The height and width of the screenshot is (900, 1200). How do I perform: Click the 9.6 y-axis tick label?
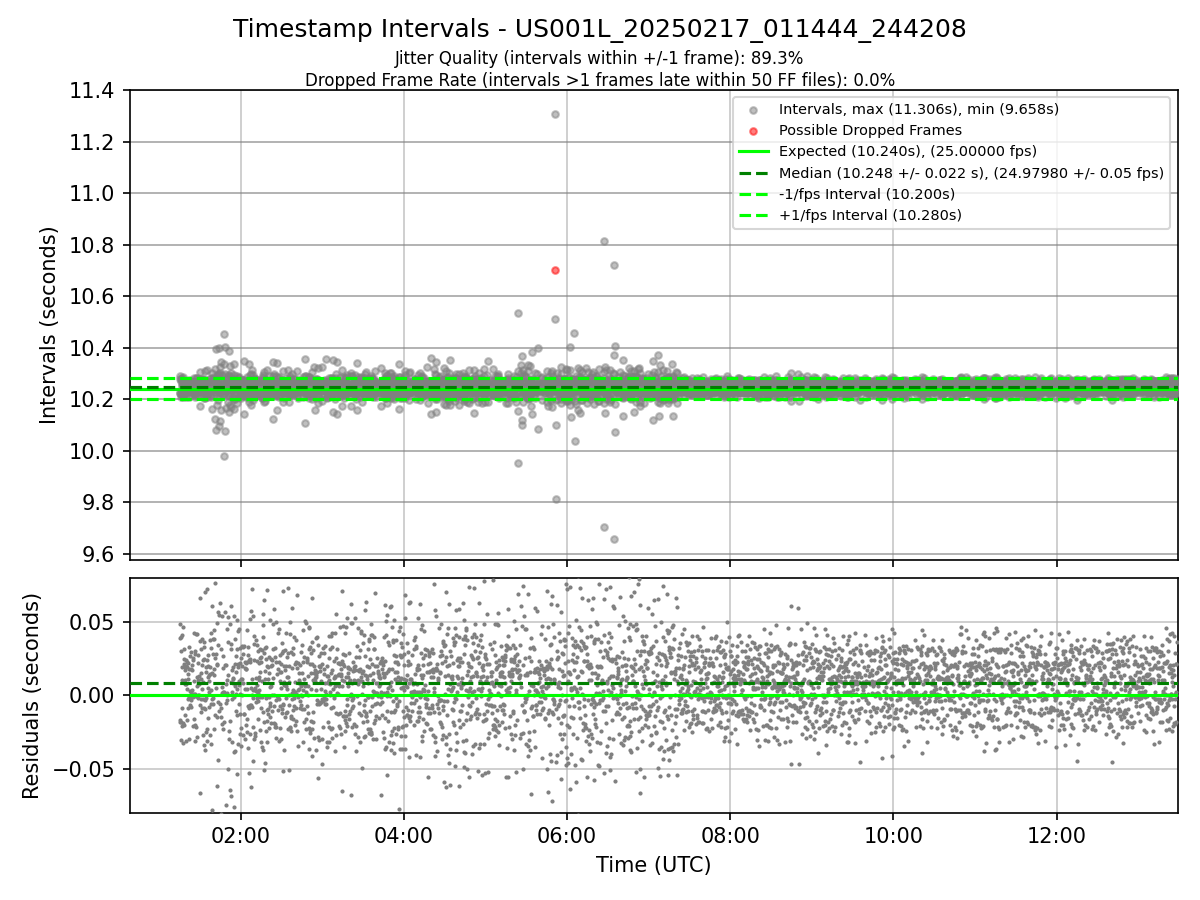98,554
